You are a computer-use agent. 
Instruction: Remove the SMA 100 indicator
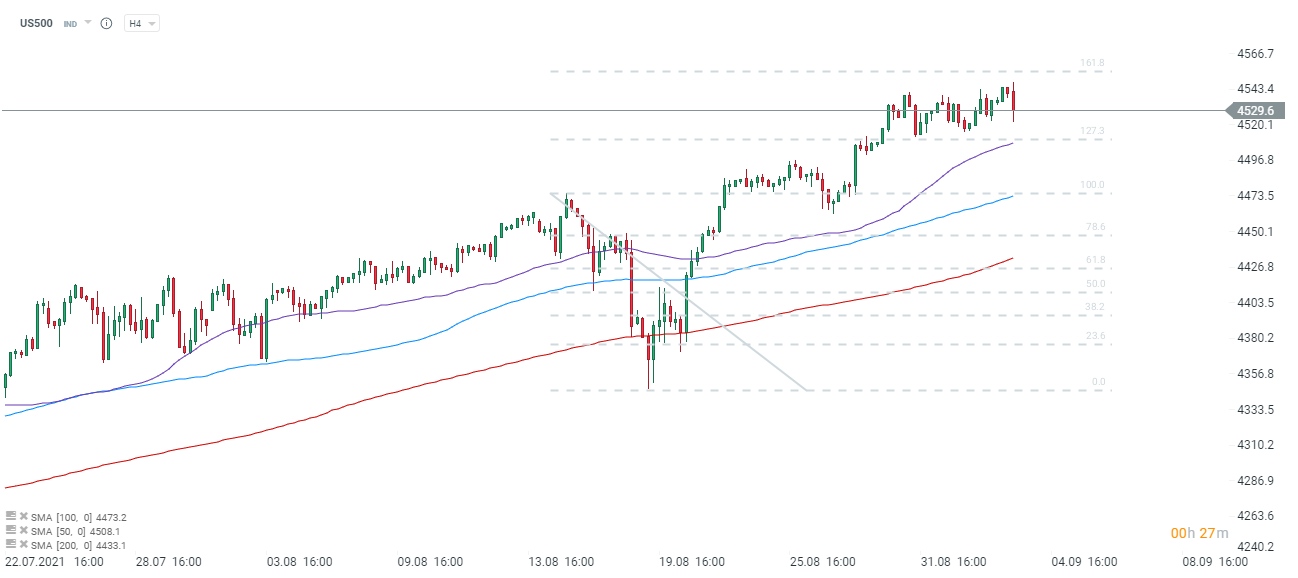[x=23, y=517]
